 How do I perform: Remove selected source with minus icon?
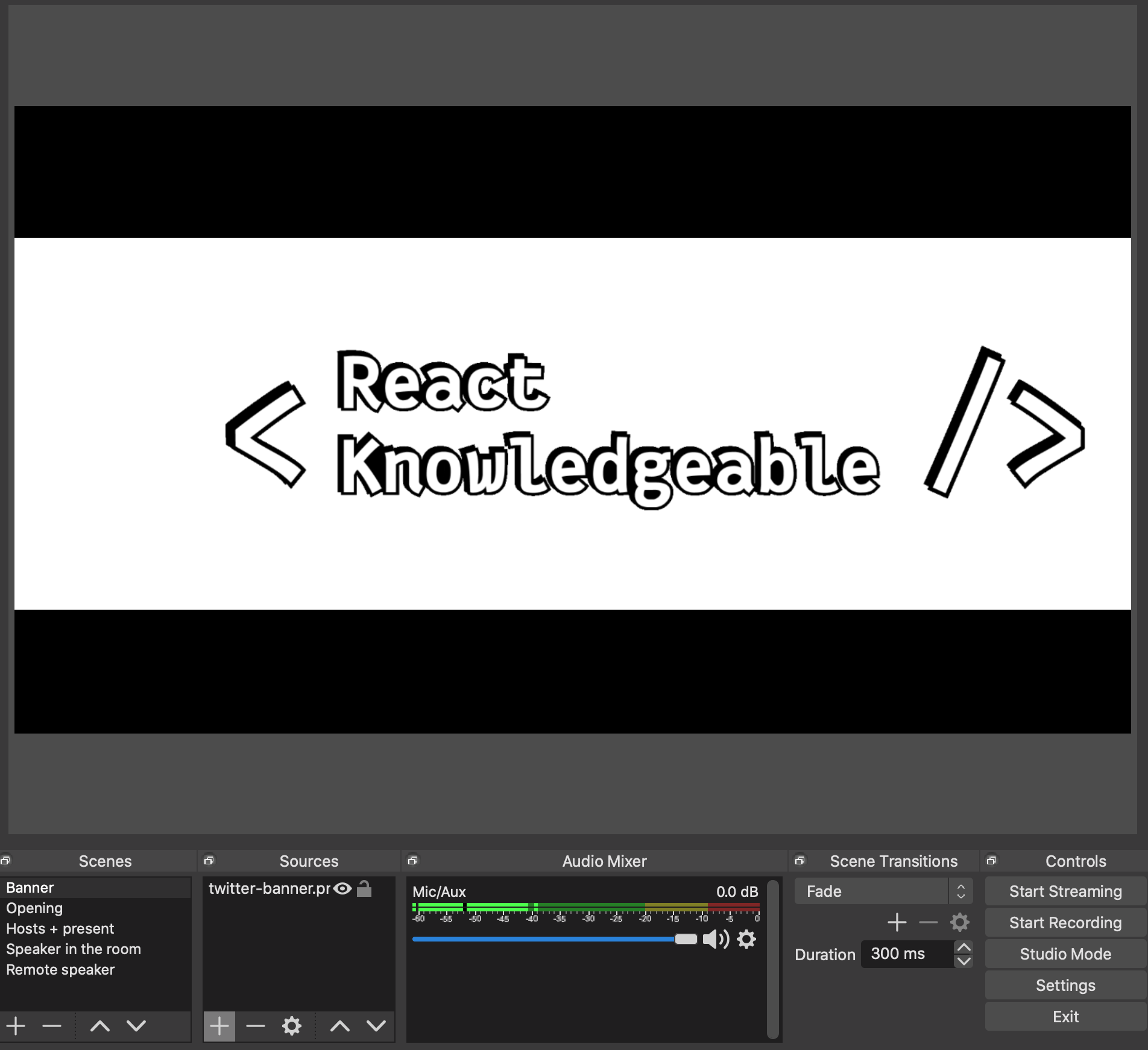(256, 1025)
